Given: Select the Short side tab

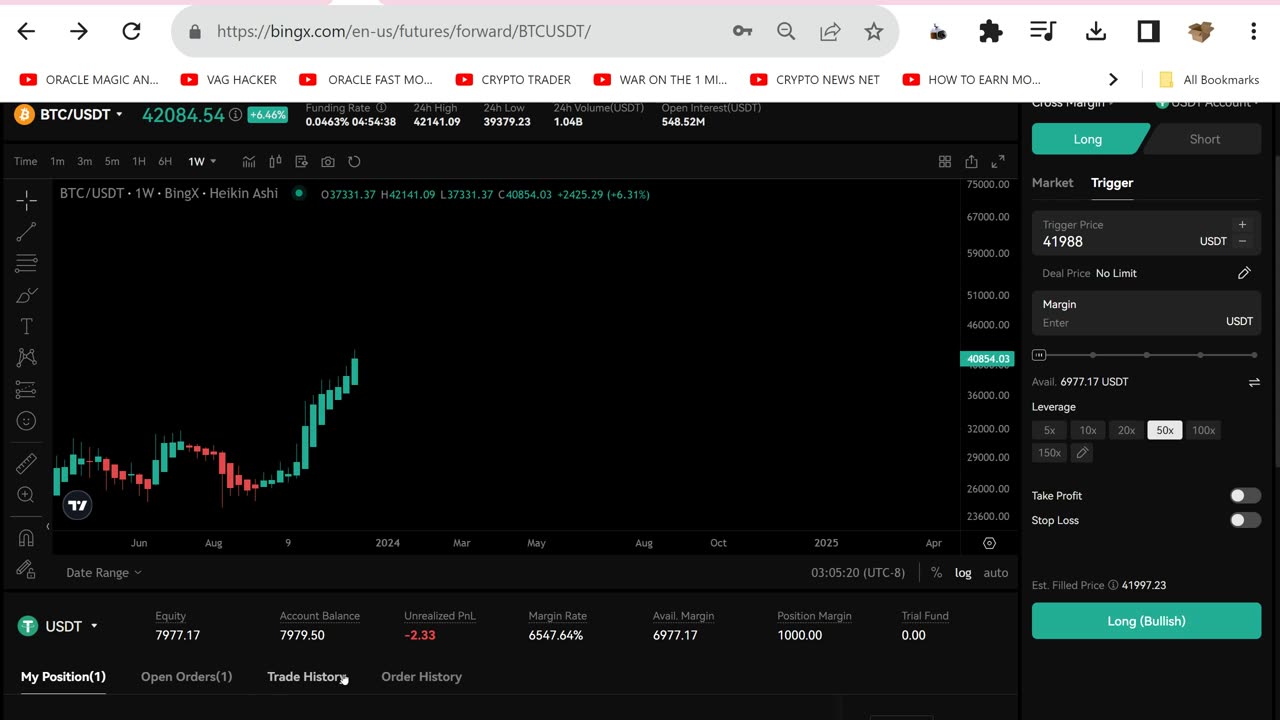Looking at the screenshot, I should [x=1204, y=139].
